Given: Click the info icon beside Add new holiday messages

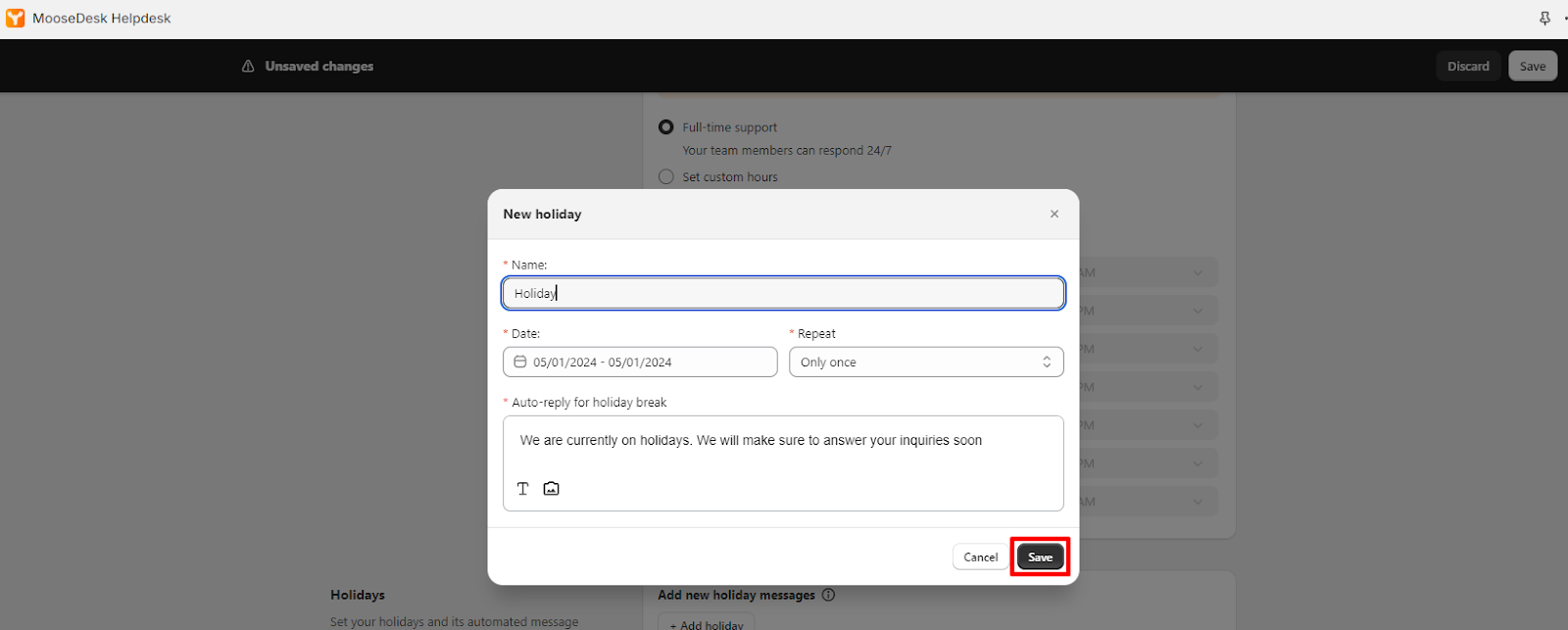Looking at the screenshot, I should [828, 595].
